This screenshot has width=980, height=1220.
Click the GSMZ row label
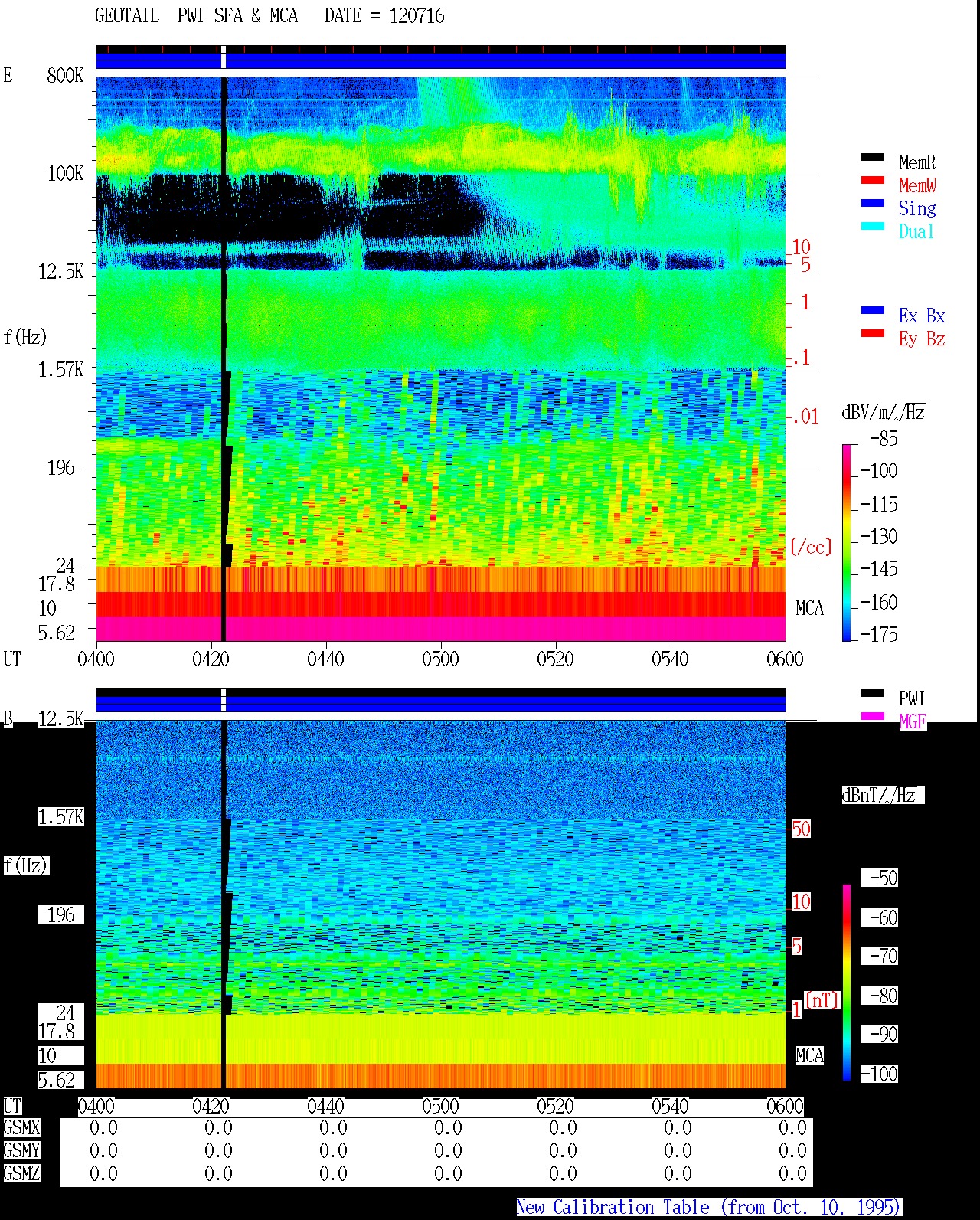21,1173
